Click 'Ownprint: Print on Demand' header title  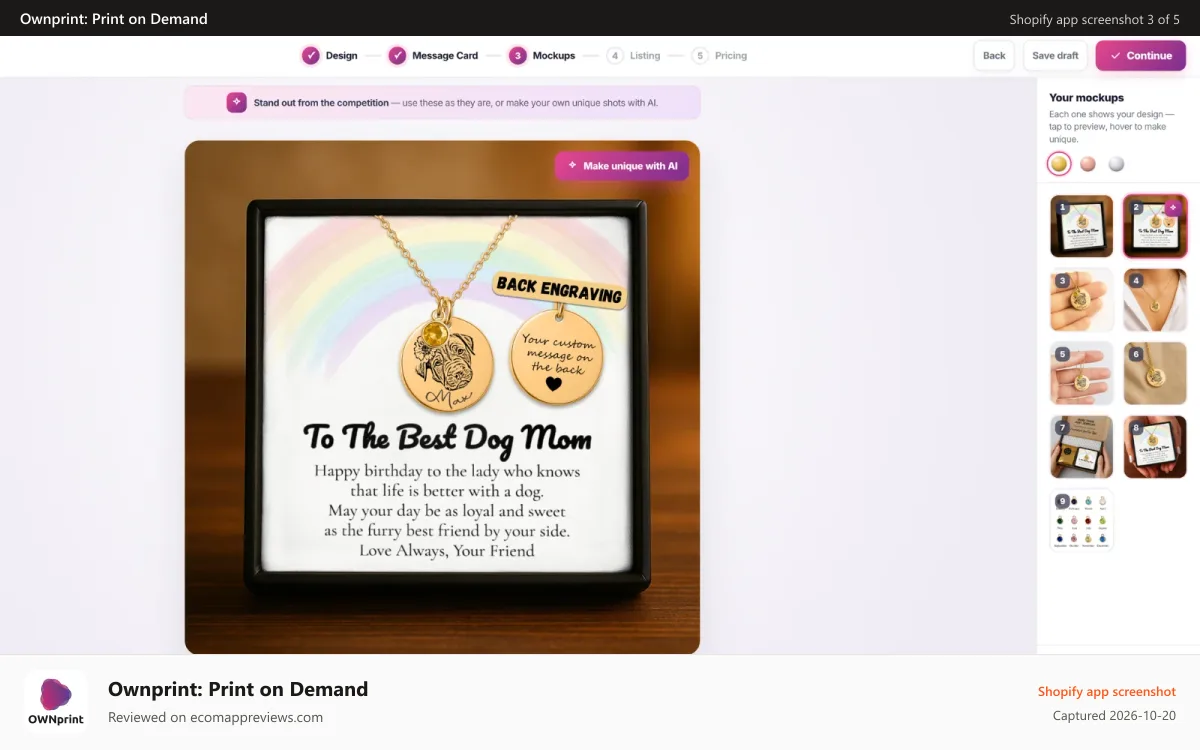(x=114, y=18)
